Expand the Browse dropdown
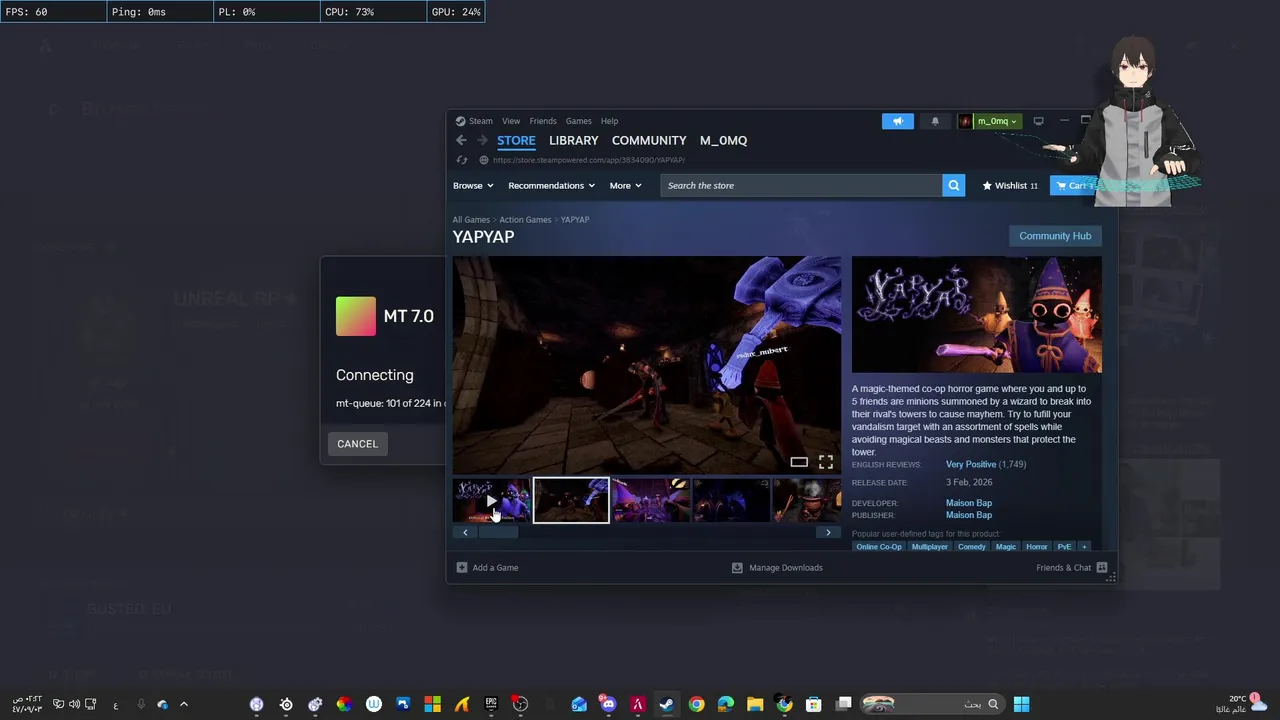 473,185
